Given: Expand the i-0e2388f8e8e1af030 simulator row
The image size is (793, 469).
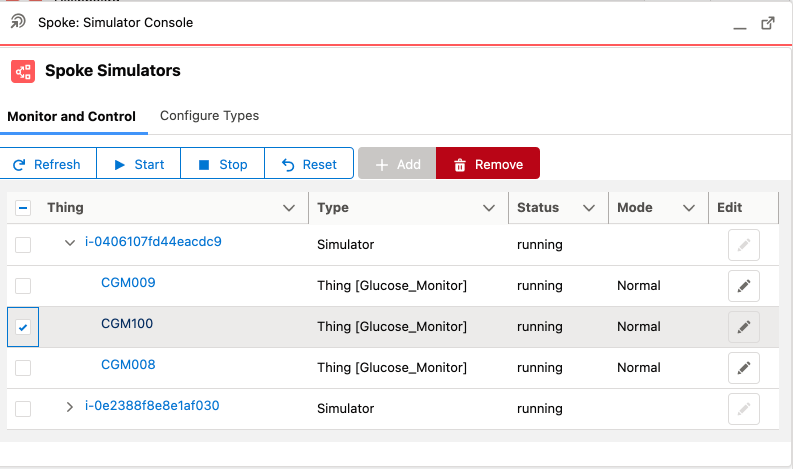Looking at the screenshot, I should point(70,407).
